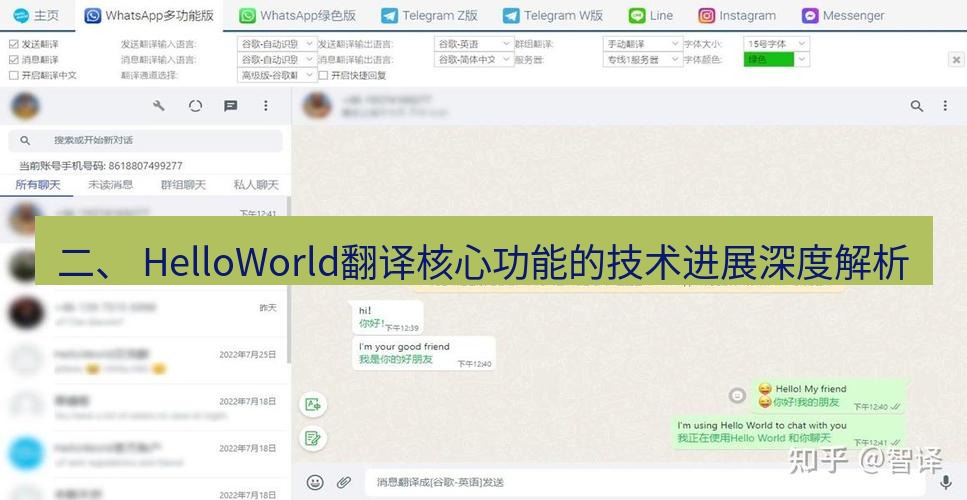The height and width of the screenshot is (500, 967).
Task: Enable the 开启快捷回复 checkbox
Action: pos(323,75)
